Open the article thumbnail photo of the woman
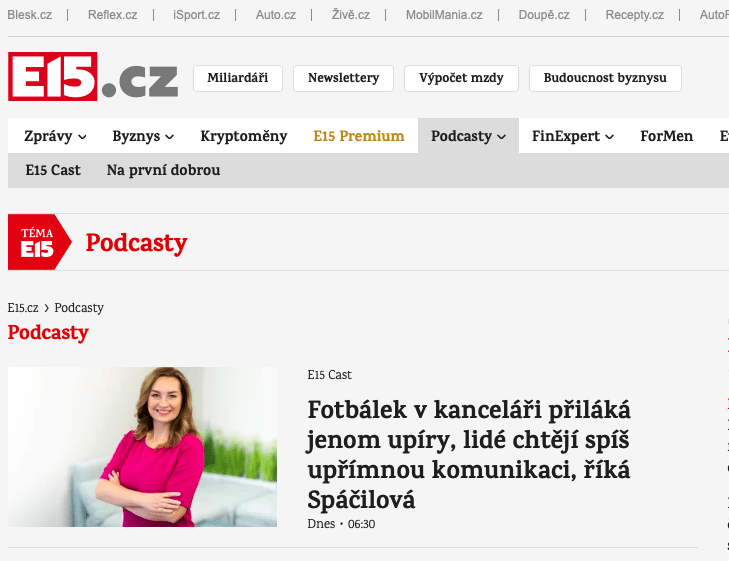 click(142, 447)
